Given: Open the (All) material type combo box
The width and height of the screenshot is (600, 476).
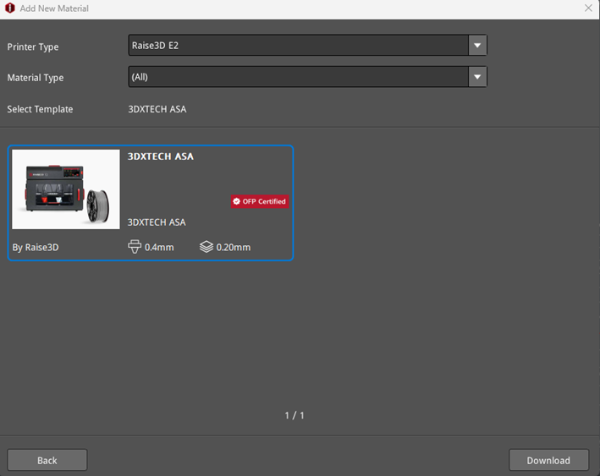Looking at the screenshot, I should [298, 77].
